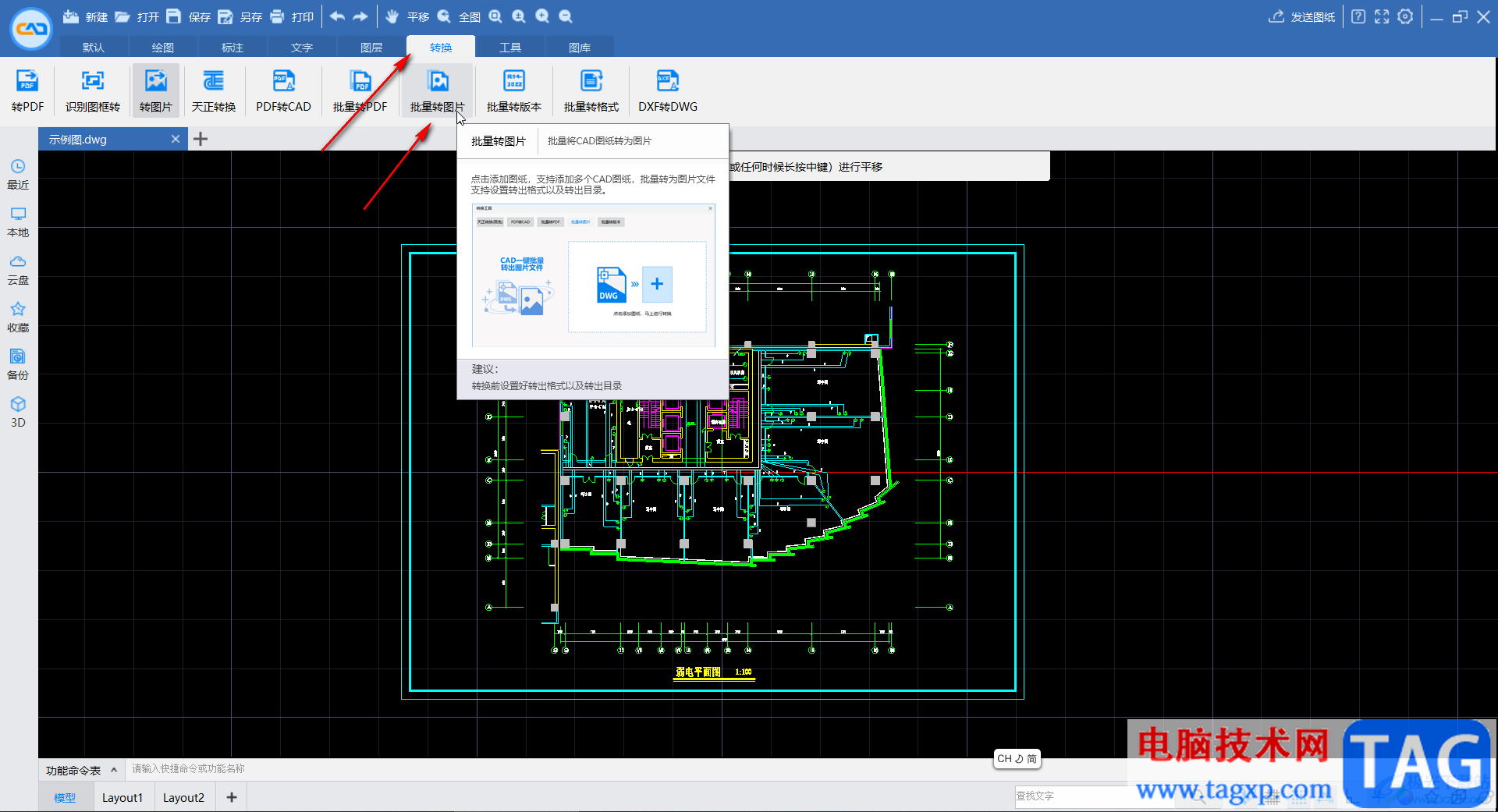Open 云盘 cloud drive in sidebar
The image size is (1498, 812).
tap(18, 270)
